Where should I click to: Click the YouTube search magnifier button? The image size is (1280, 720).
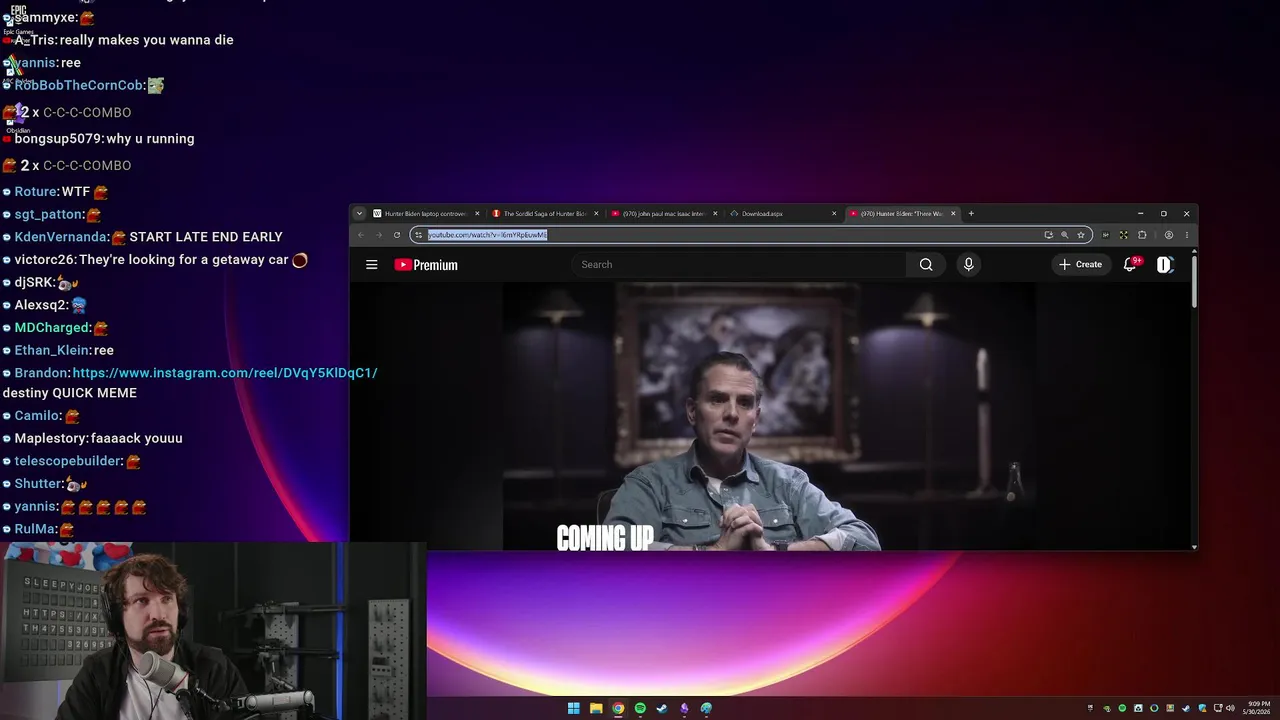point(926,265)
